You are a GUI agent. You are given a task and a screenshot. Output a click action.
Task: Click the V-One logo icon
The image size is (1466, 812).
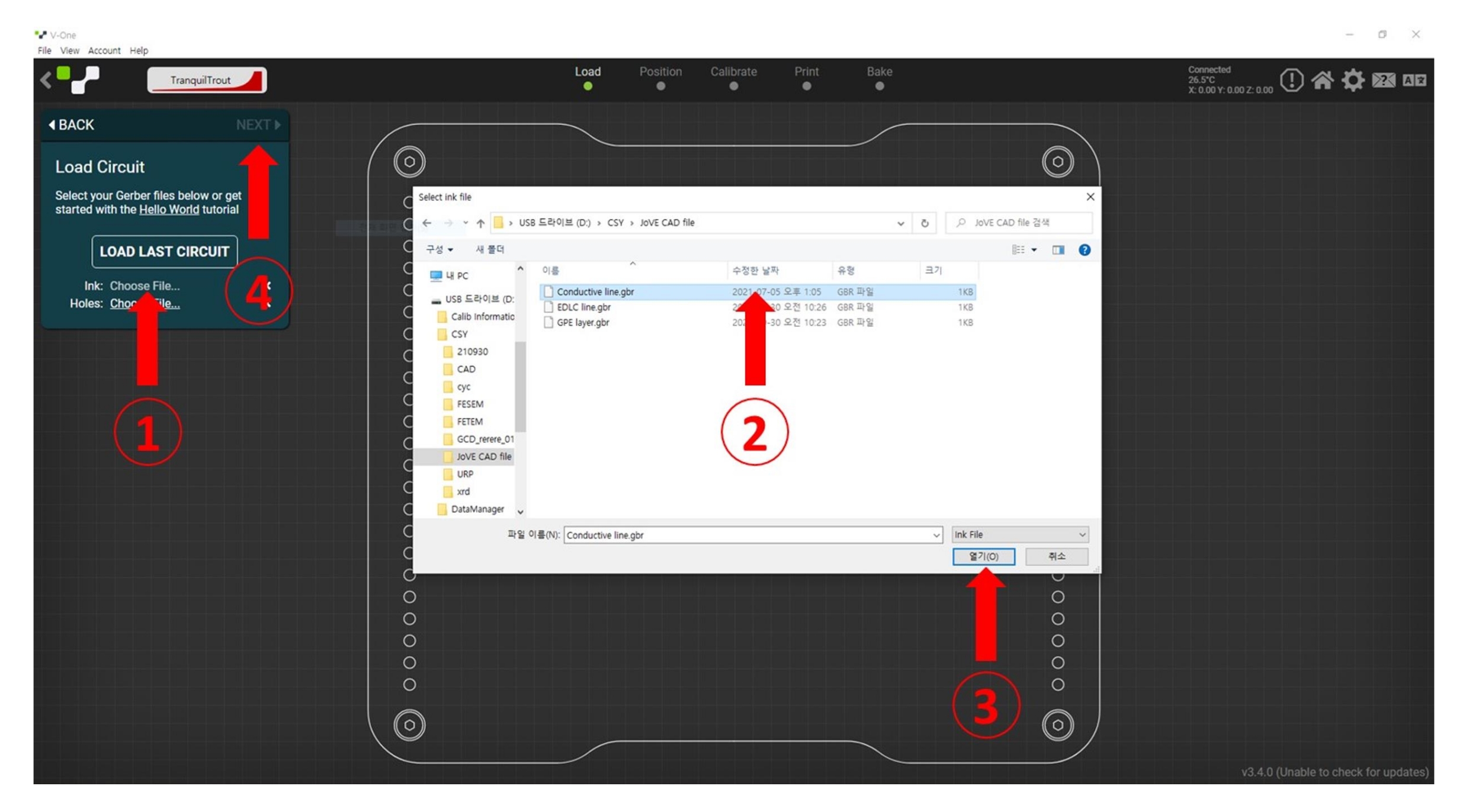(x=79, y=80)
